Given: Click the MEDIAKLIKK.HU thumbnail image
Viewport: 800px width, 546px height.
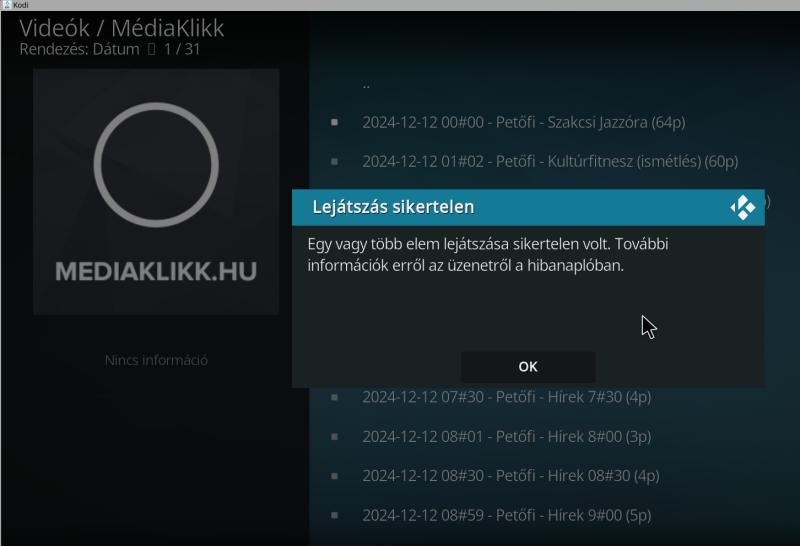Looking at the screenshot, I should click(x=156, y=192).
